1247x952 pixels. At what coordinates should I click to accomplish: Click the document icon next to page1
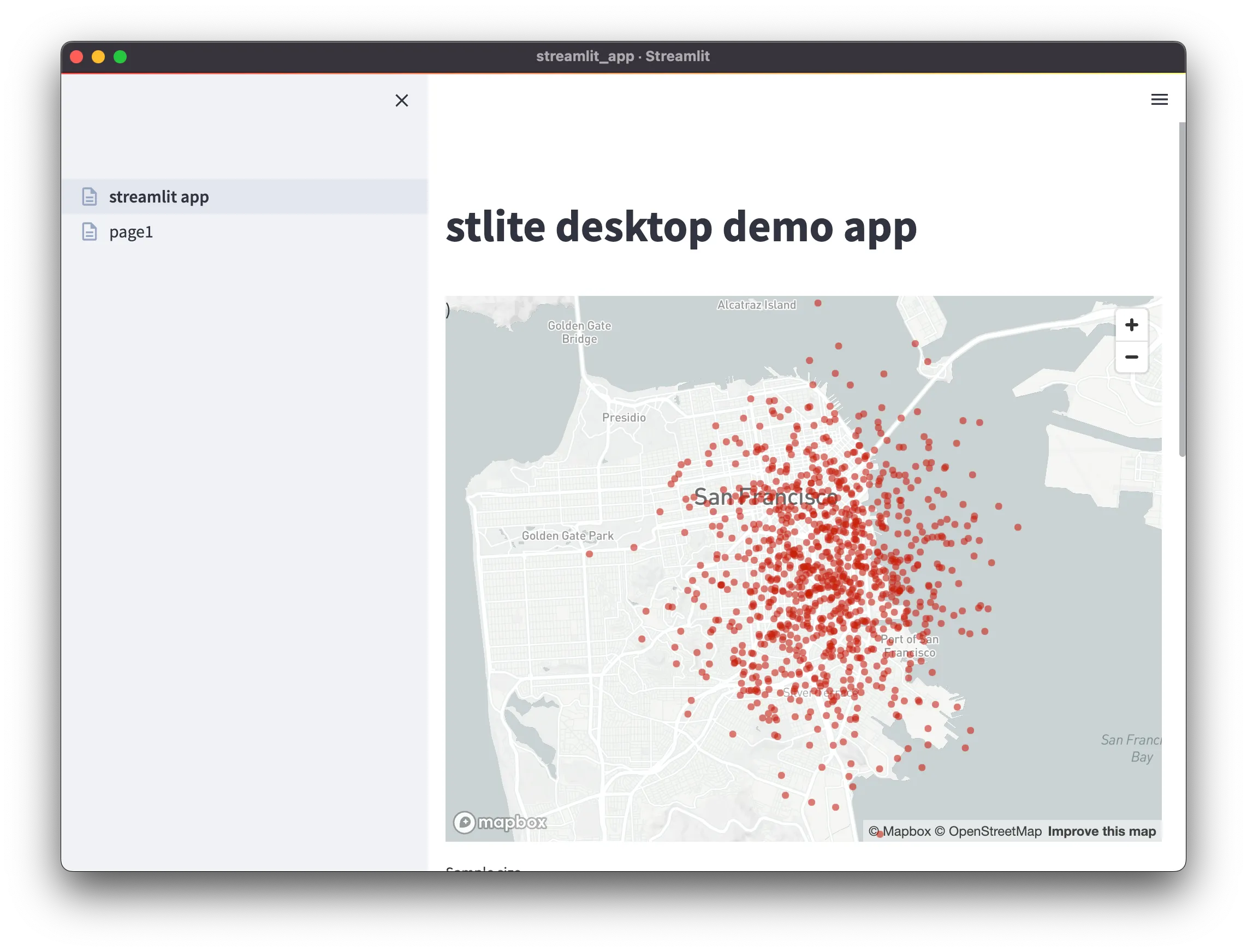pyautogui.click(x=90, y=231)
